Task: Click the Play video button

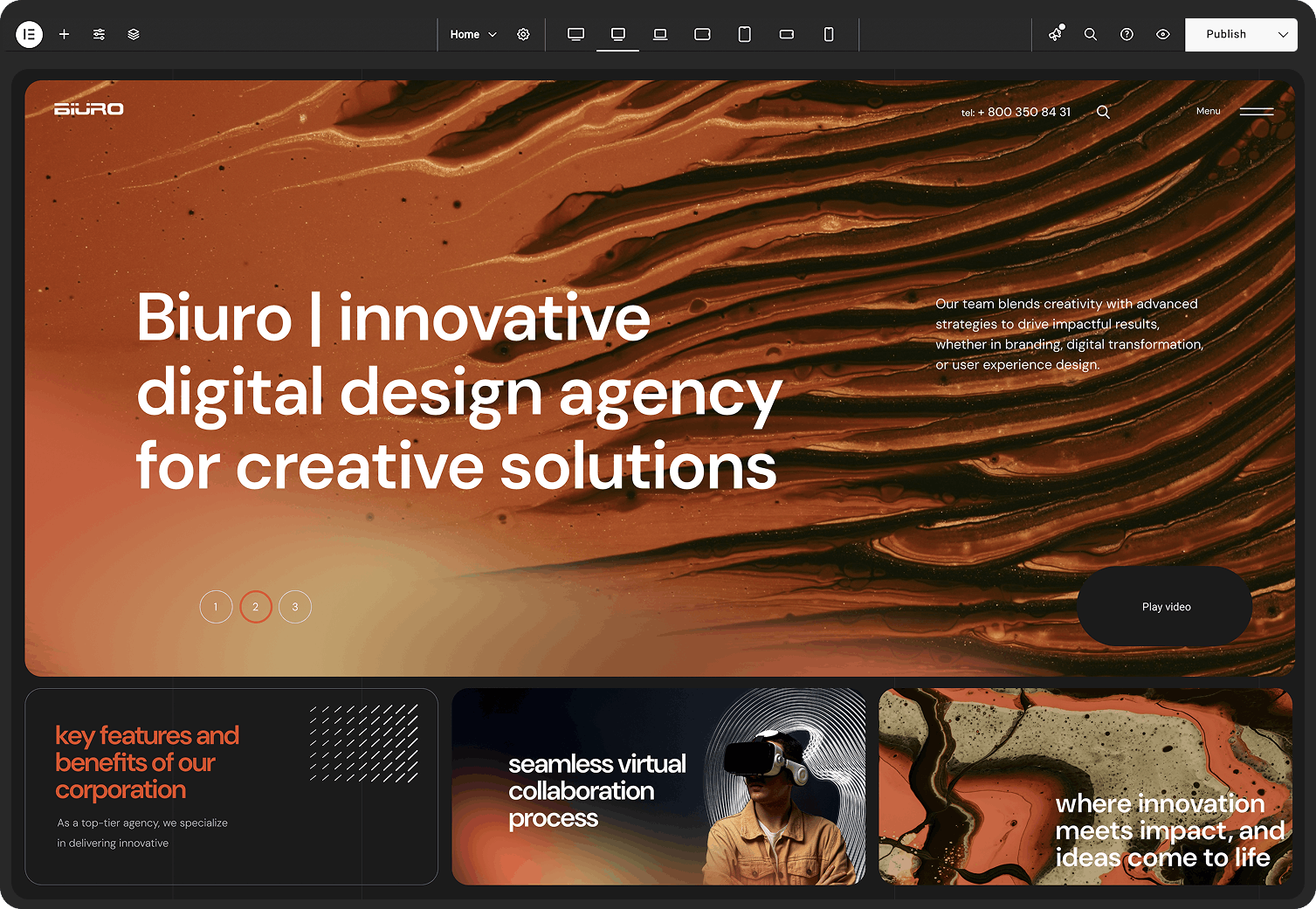Action: point(1165,607)
